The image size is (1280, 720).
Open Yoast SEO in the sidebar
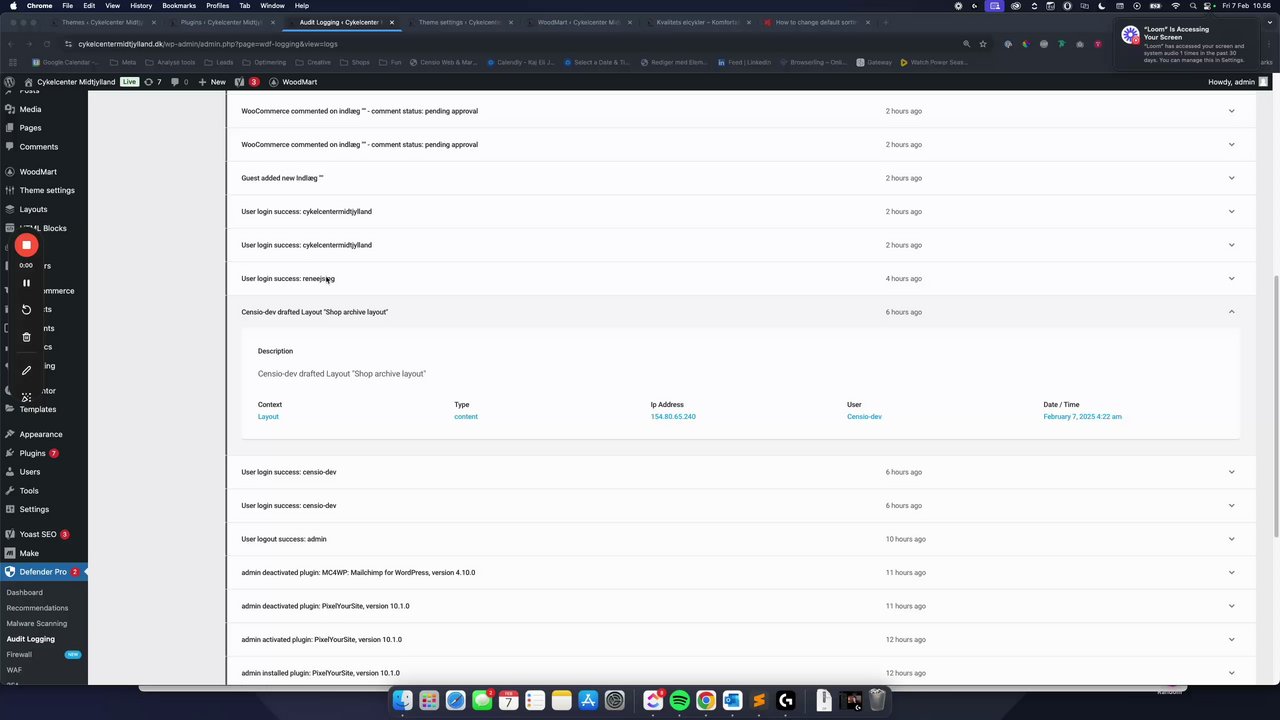(38, 534)
